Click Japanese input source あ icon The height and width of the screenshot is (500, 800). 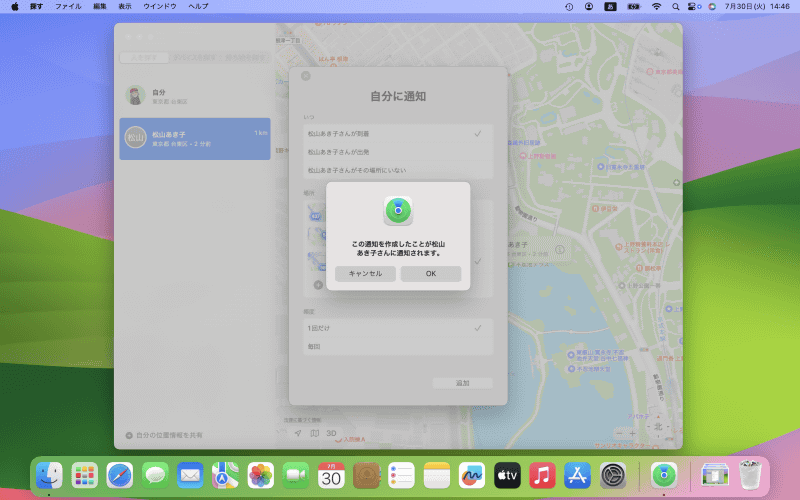[611, 7]
